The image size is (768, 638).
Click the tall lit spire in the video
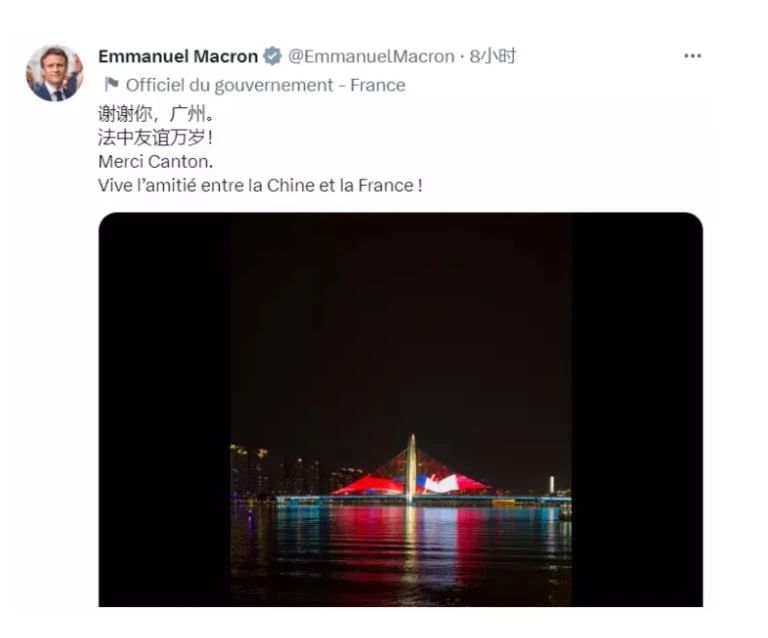coord(411,468)
